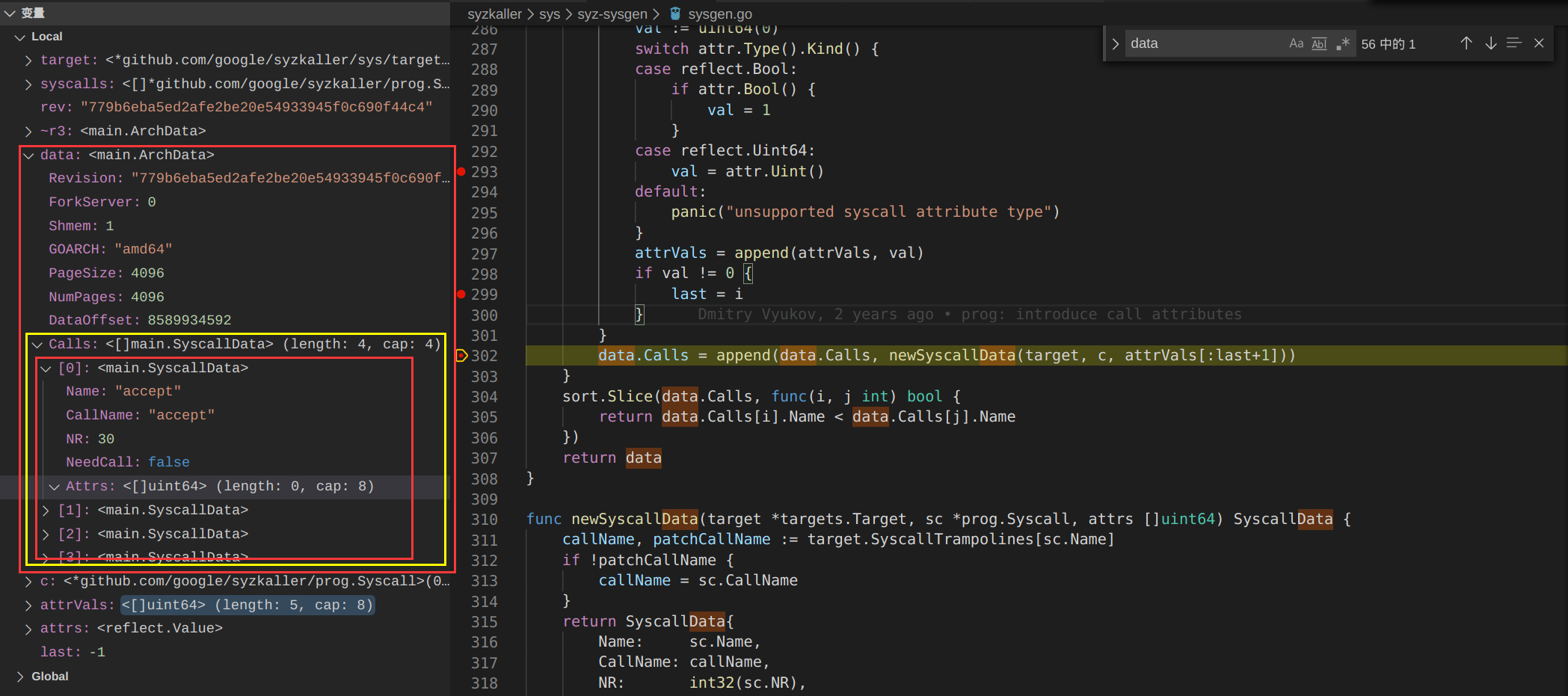Open syz-sysgen breadcrumb item
Viewport: 1568px width, 696px height.
coord(612,14)
